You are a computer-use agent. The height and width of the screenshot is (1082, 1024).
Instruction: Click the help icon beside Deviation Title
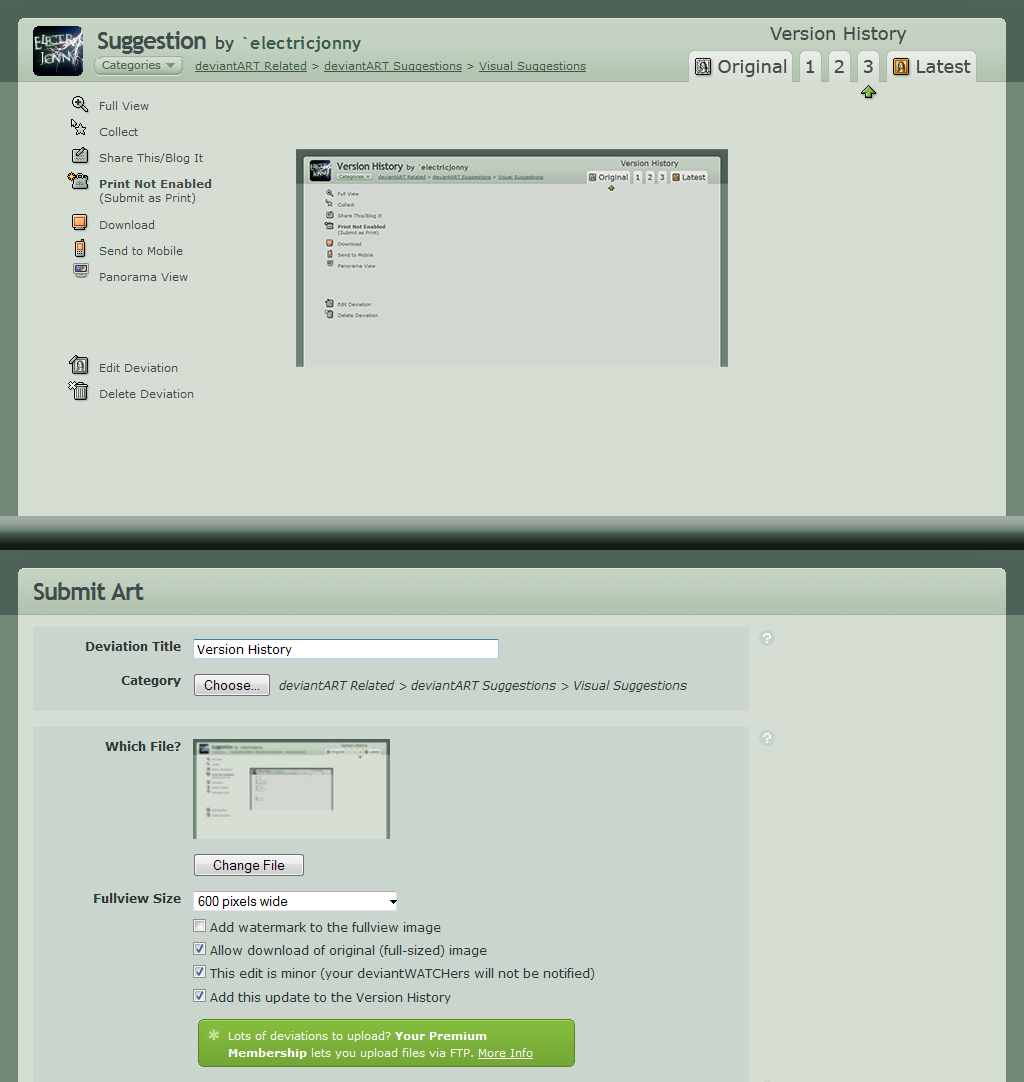(x=767, y=638)
